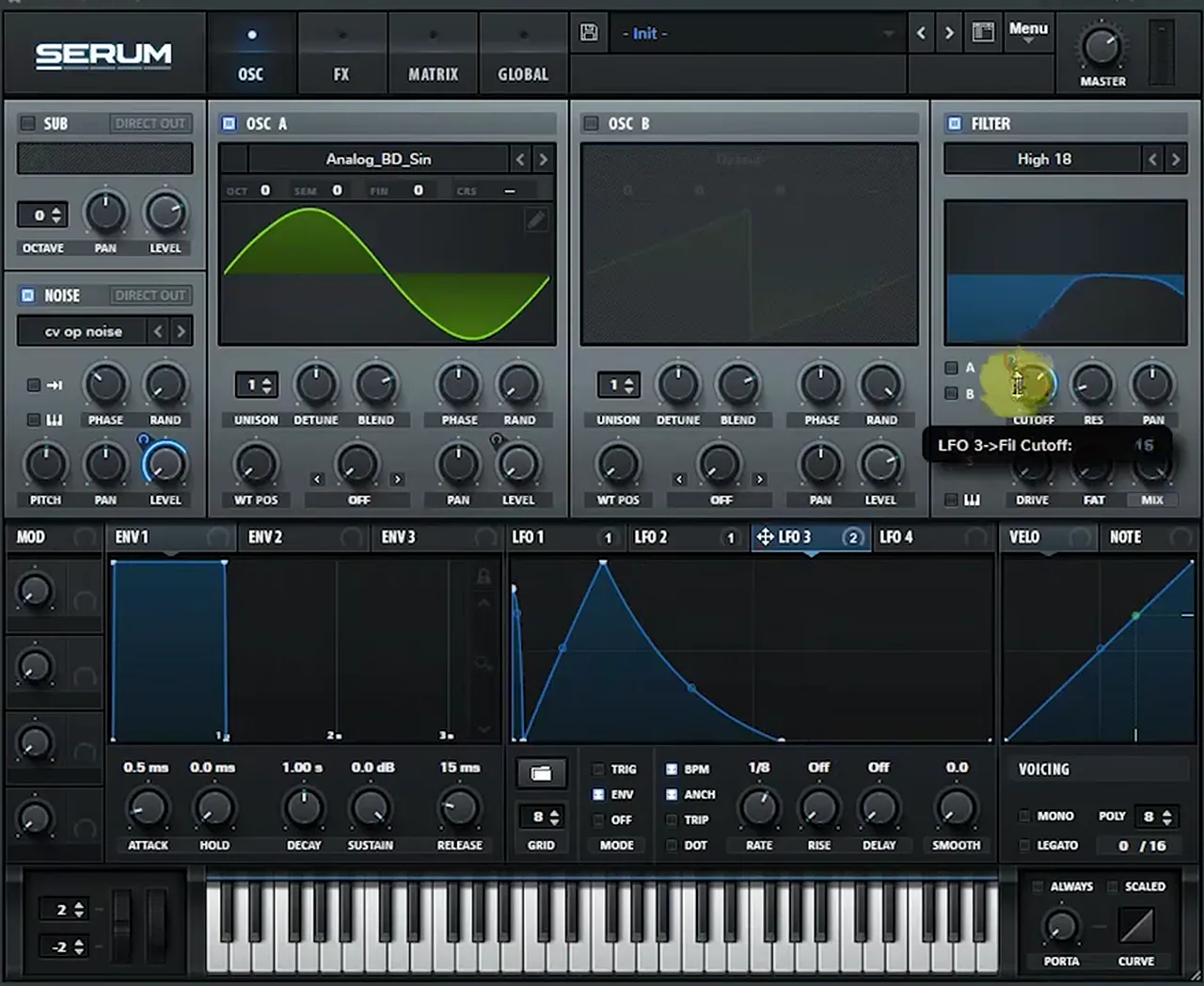Select next noise sample arrow
The width and height of the screenshot is (1204, 986).
(x=181, y=331)
